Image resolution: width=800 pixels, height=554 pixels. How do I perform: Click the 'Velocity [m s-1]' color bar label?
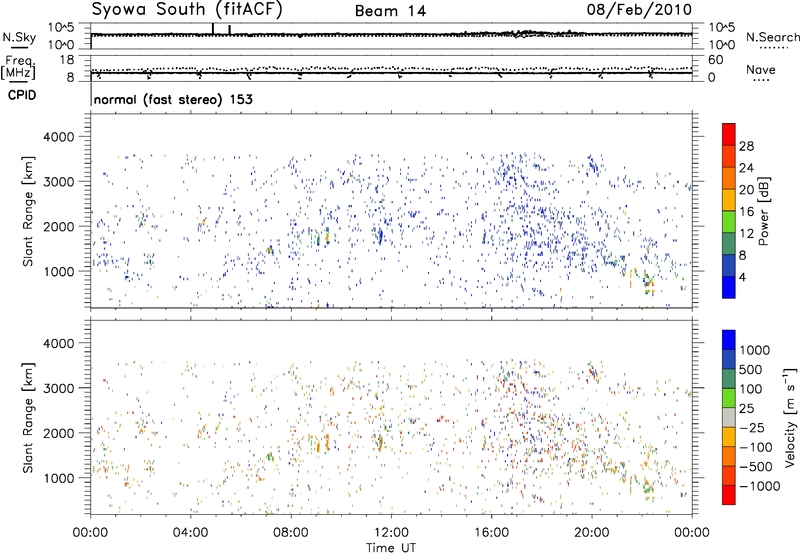790,417
